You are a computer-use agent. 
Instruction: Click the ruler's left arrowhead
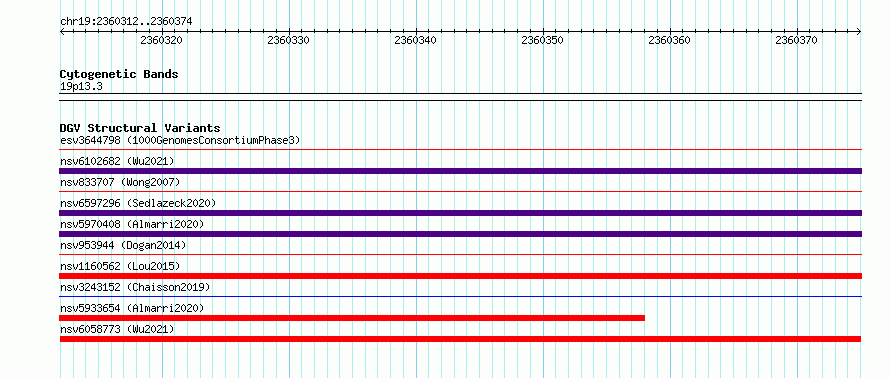click(x=62, y=32)
